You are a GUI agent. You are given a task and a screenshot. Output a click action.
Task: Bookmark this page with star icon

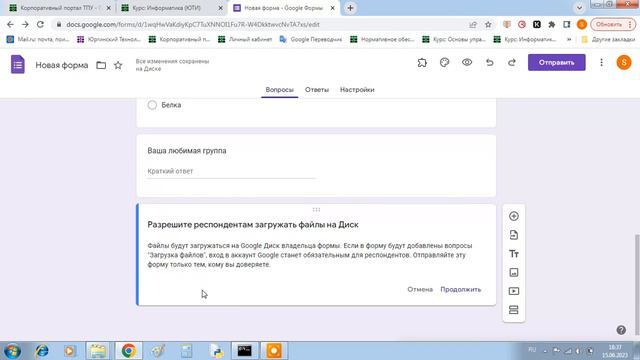pyautogui.click(x=488, y=24)
